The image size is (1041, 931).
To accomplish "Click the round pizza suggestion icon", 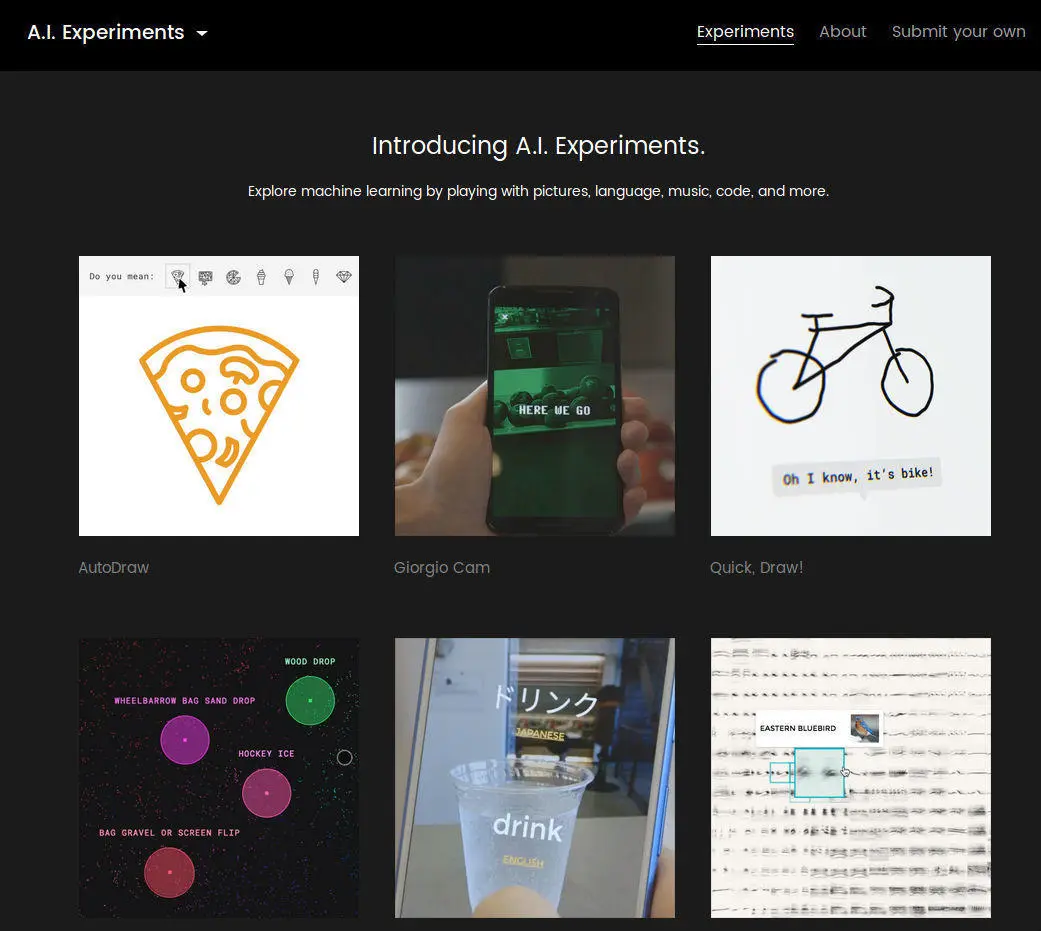I will tap(233, 277).
